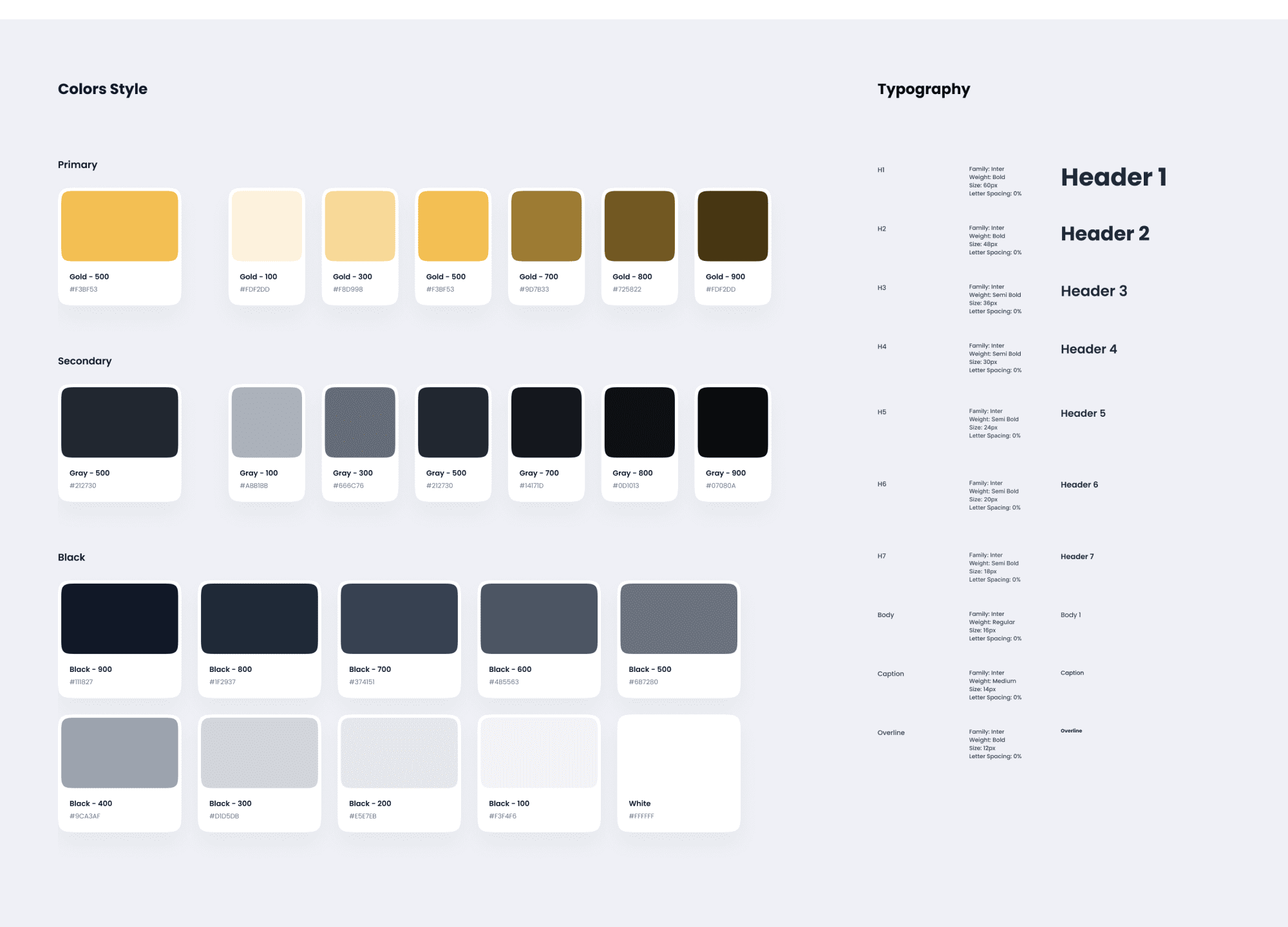Click the Black - 500 color swatch
Image resolution: width=1288 pixels, height=927 pixels.
point(679,618)
